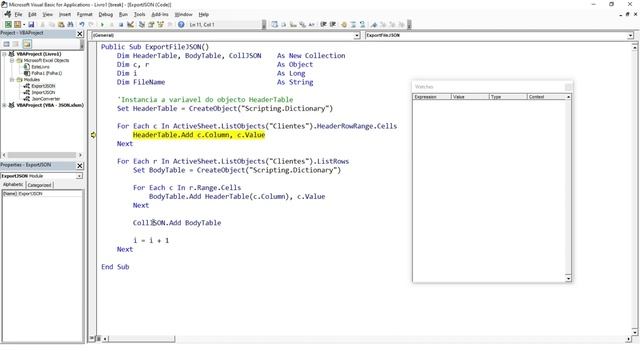Close the Watches window
This screenshot has height=360, width=640.
pos(568,87)
